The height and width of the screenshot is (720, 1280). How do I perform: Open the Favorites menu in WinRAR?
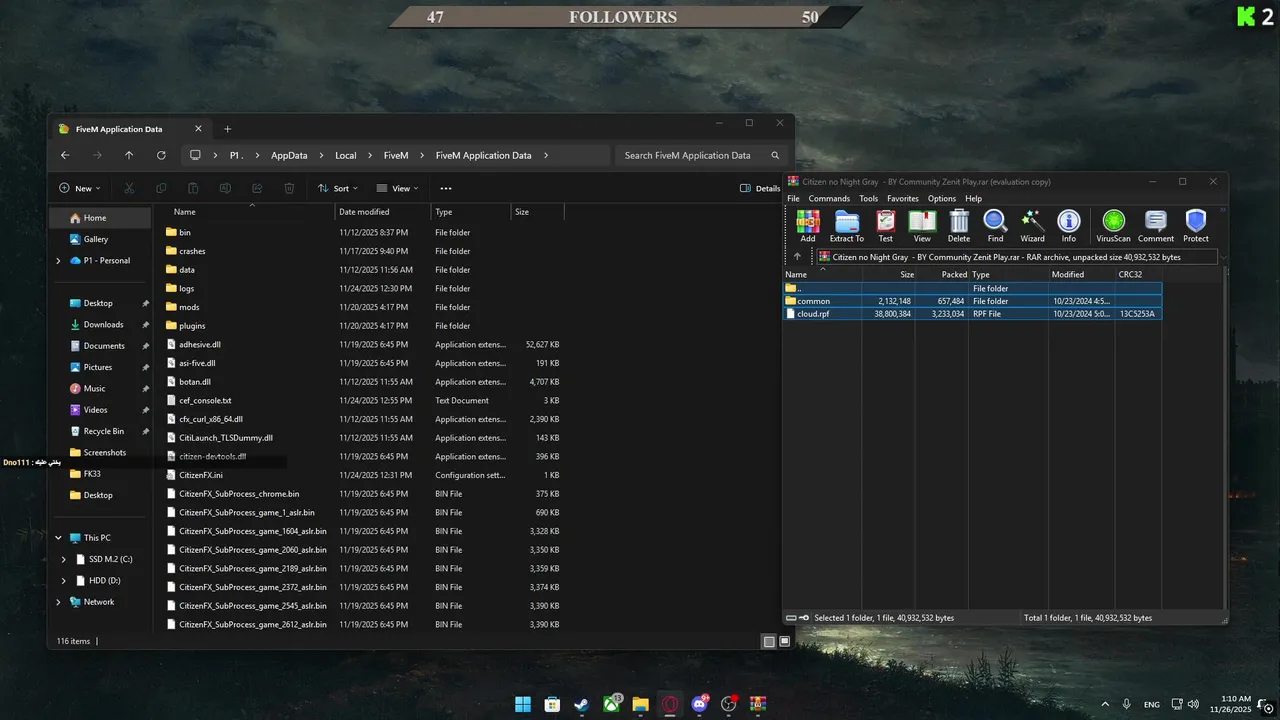pos(902,198)
